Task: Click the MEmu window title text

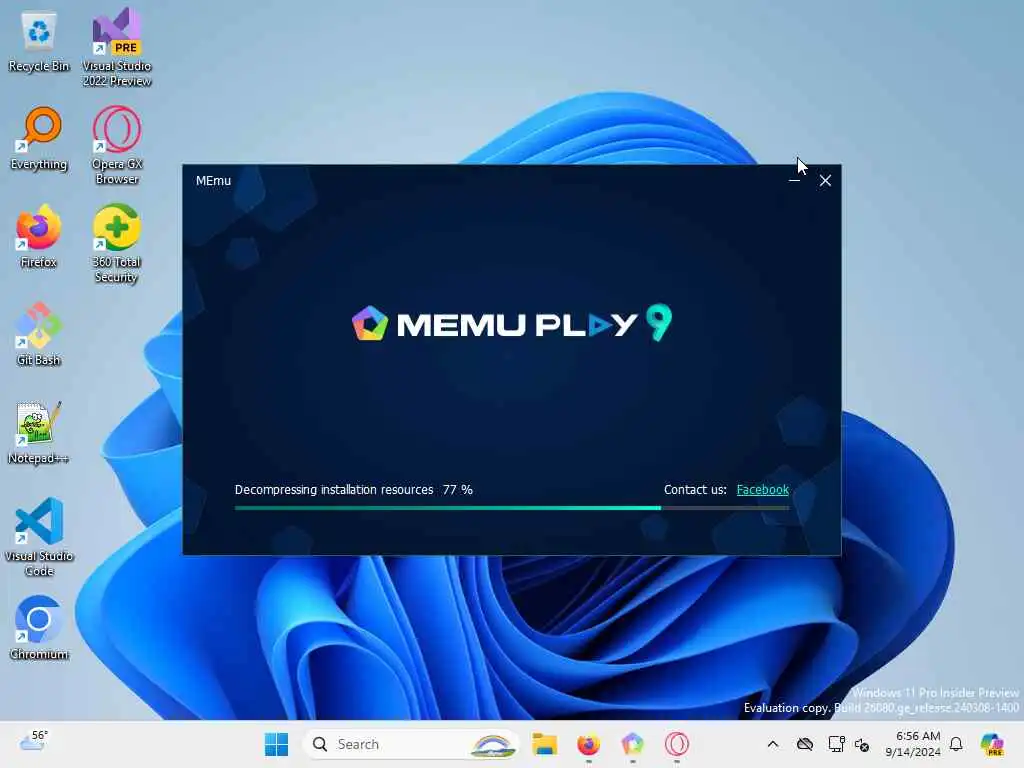Action: tap(214, 181)
